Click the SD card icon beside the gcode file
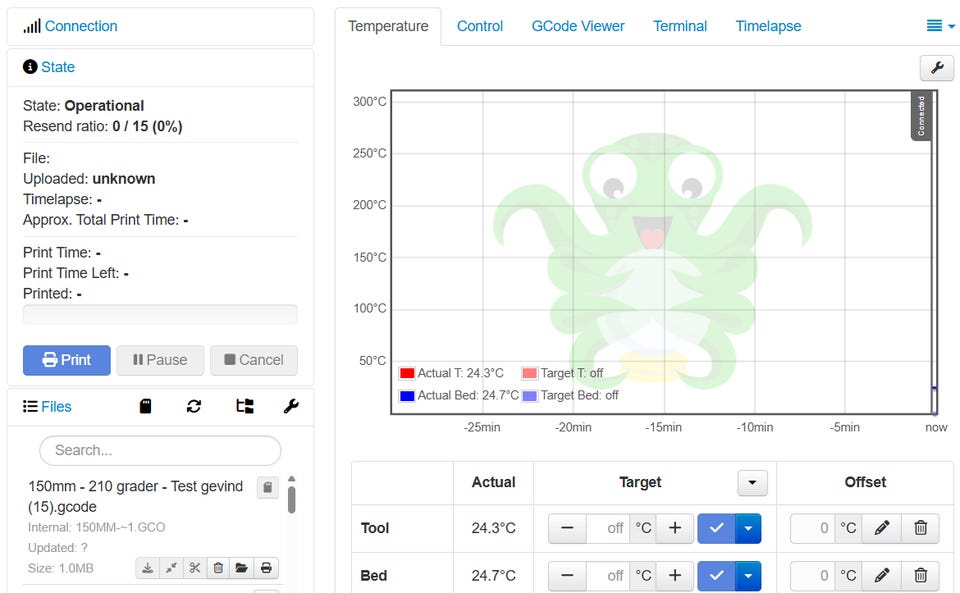 (268, 488)
